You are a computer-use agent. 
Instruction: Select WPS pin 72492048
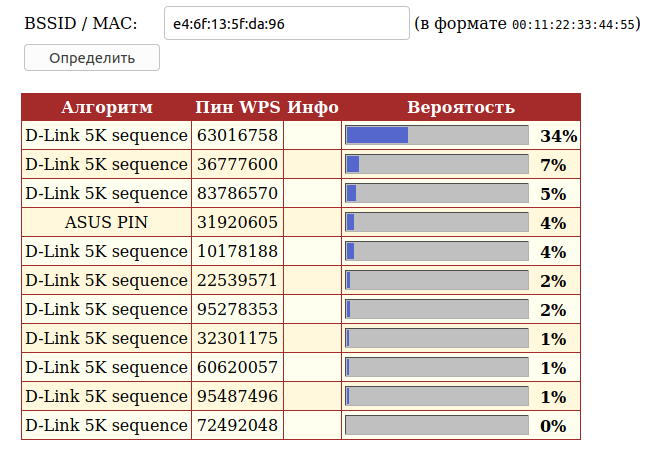tap(237, 425)
